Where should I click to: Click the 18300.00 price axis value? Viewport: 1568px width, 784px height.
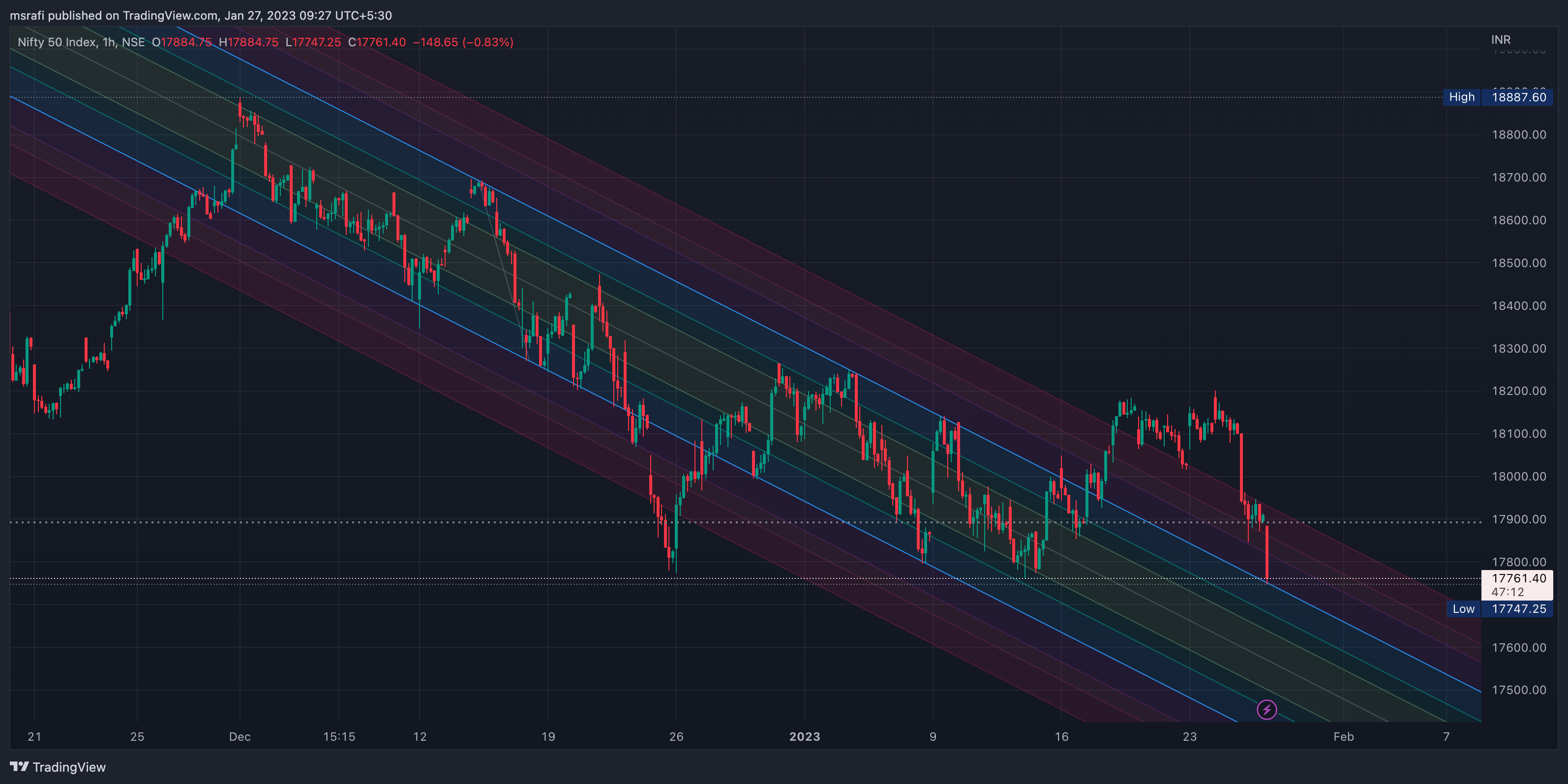tap(1519, 348)
